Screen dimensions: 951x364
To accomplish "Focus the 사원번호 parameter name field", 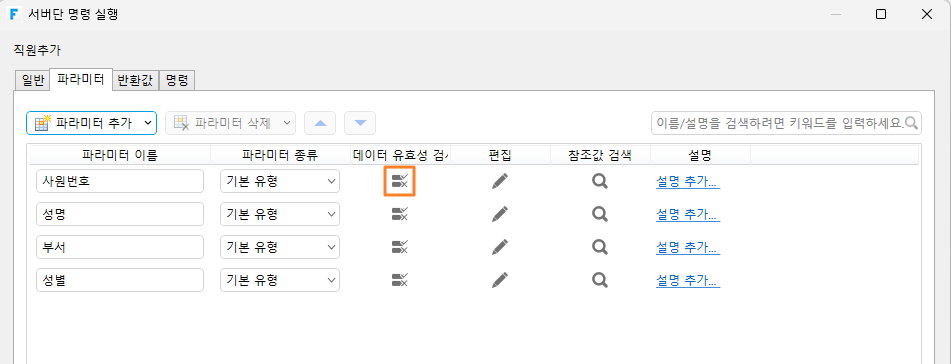I will [119, 181].
